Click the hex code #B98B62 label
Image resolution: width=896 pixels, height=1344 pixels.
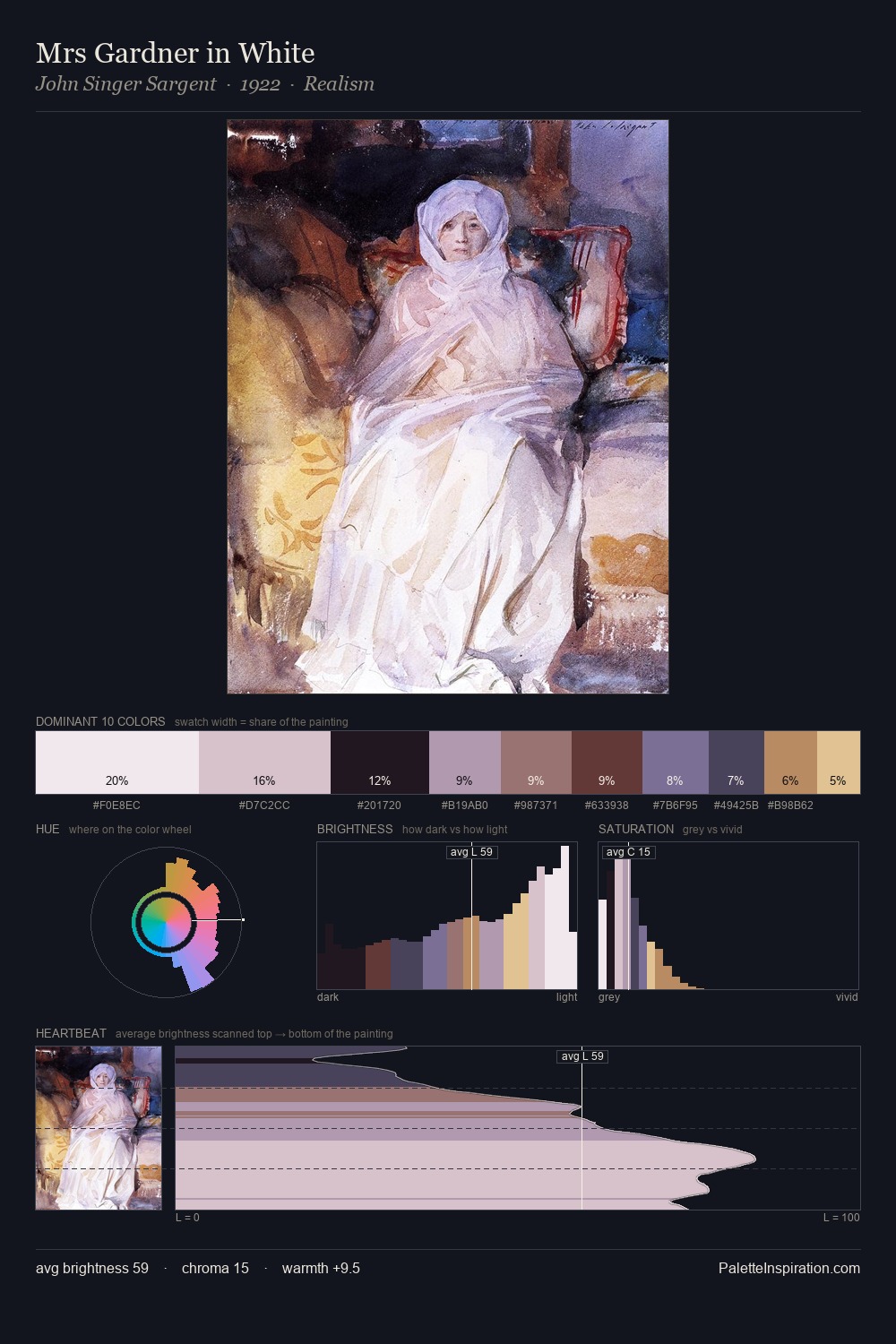pos(790,806)
